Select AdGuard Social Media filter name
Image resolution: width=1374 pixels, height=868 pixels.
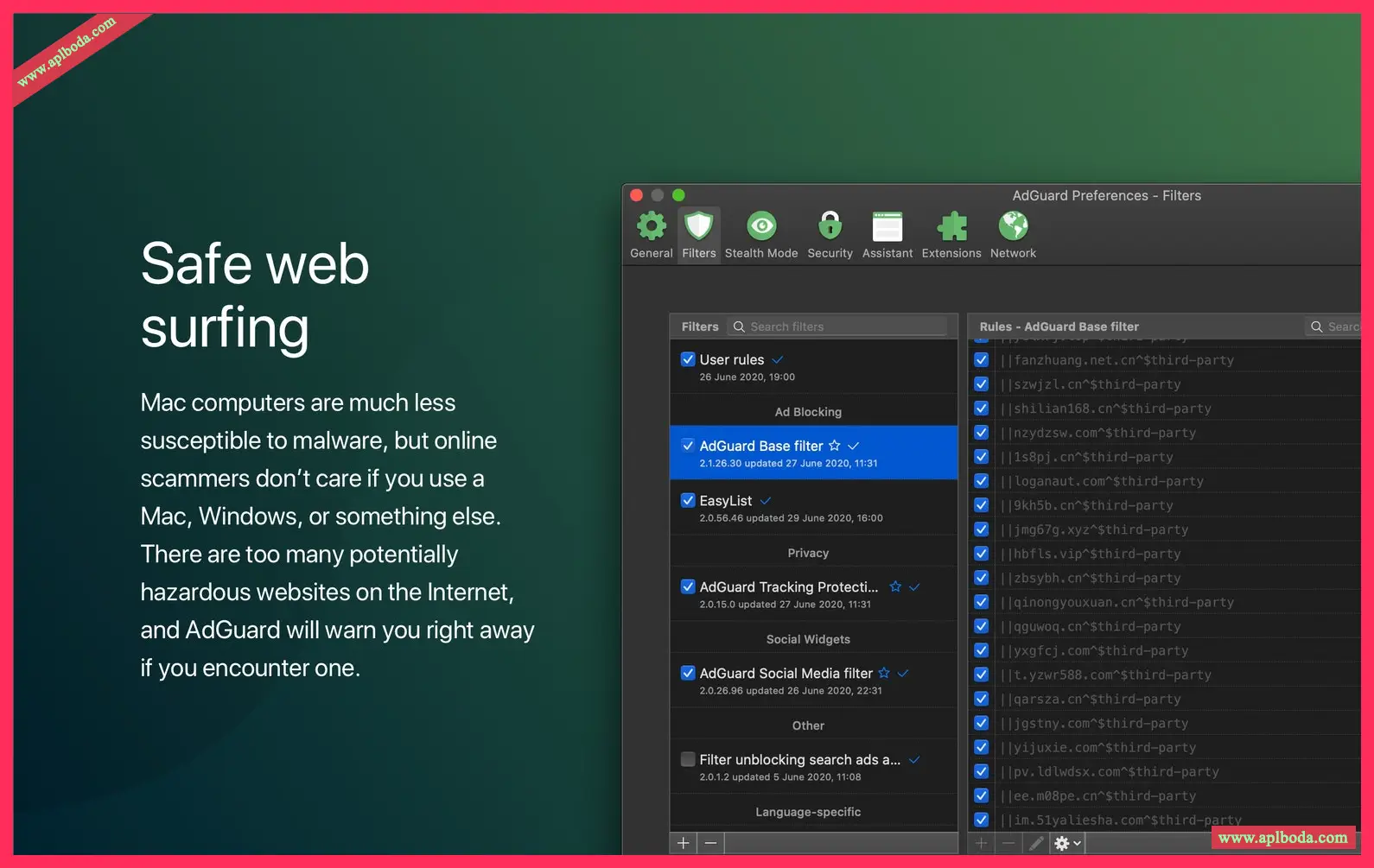786,673
